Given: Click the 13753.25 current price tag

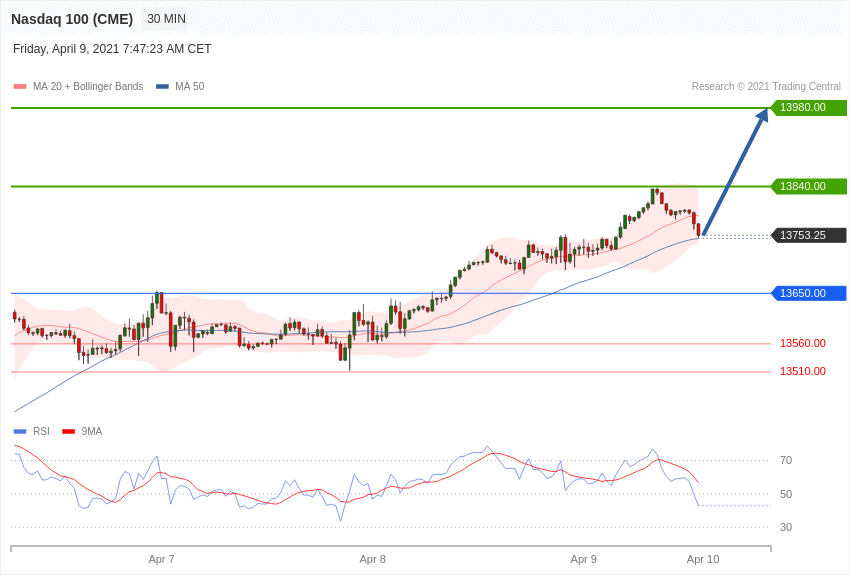Looking at the screenshot, I should (808, 235).
